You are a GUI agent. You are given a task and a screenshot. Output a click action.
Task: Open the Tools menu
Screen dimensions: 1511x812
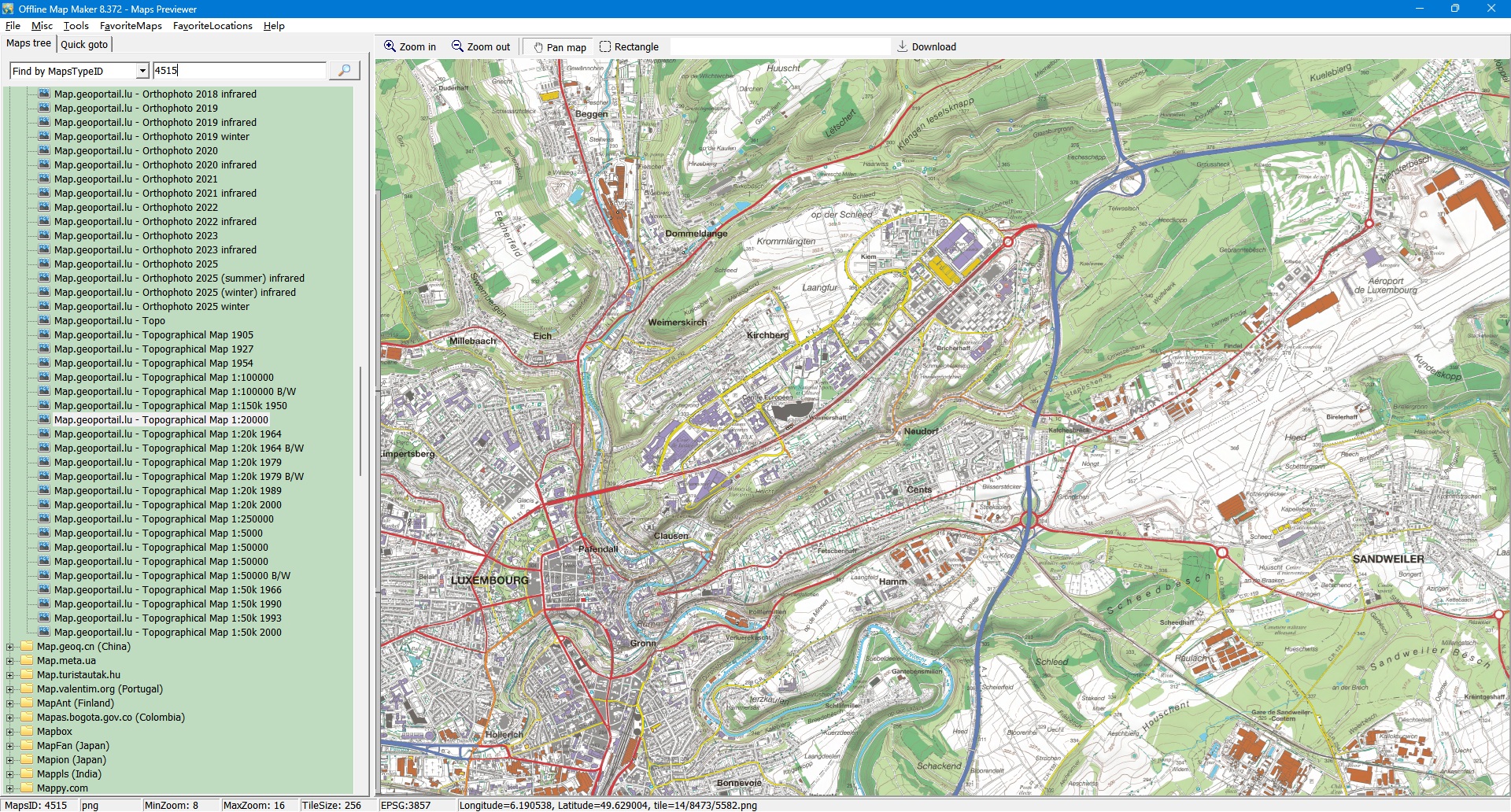tap(76, 25)
